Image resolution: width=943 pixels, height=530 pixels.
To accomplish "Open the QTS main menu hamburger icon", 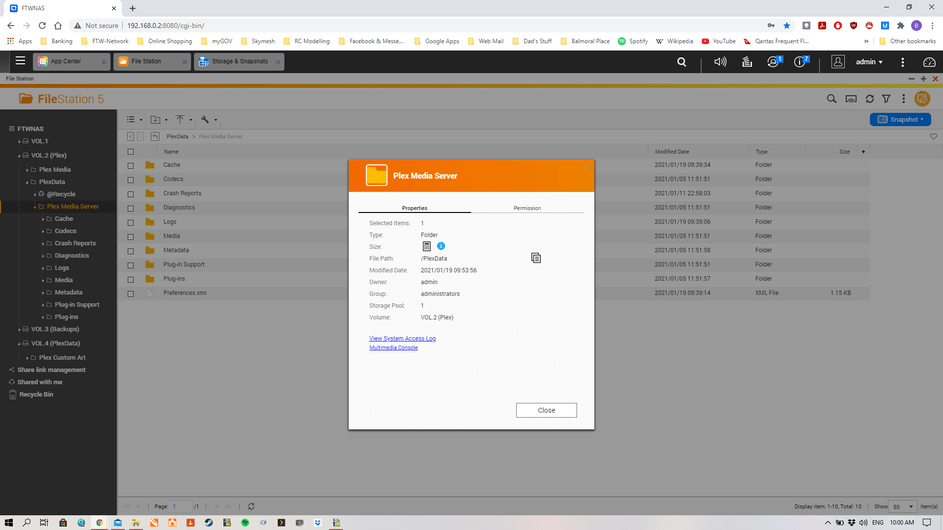I will click(20, 61).
